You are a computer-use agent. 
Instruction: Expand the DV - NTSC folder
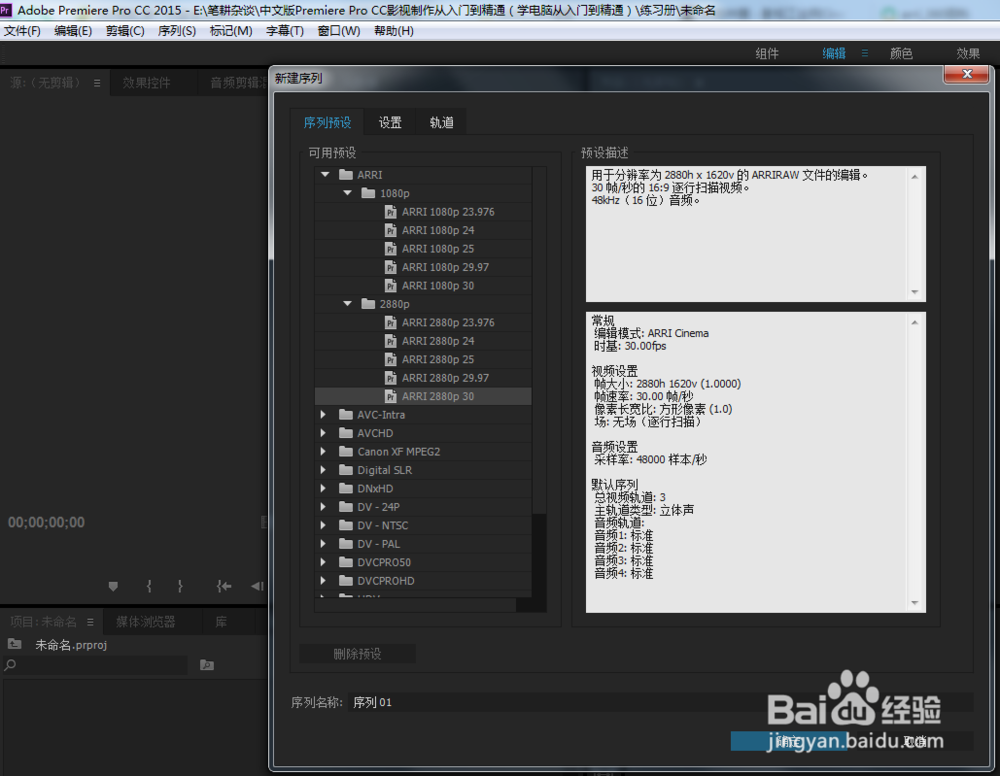click(x=323, y=525)
